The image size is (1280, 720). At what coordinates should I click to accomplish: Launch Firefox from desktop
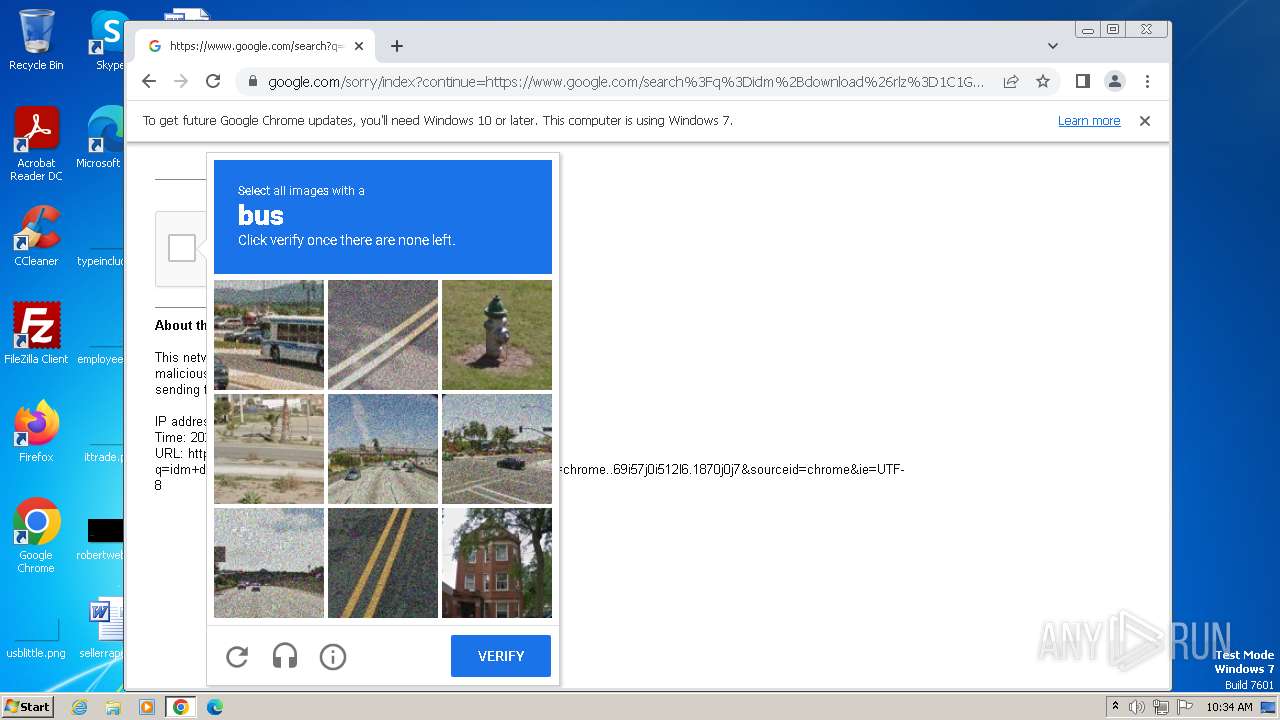[36, 431]
